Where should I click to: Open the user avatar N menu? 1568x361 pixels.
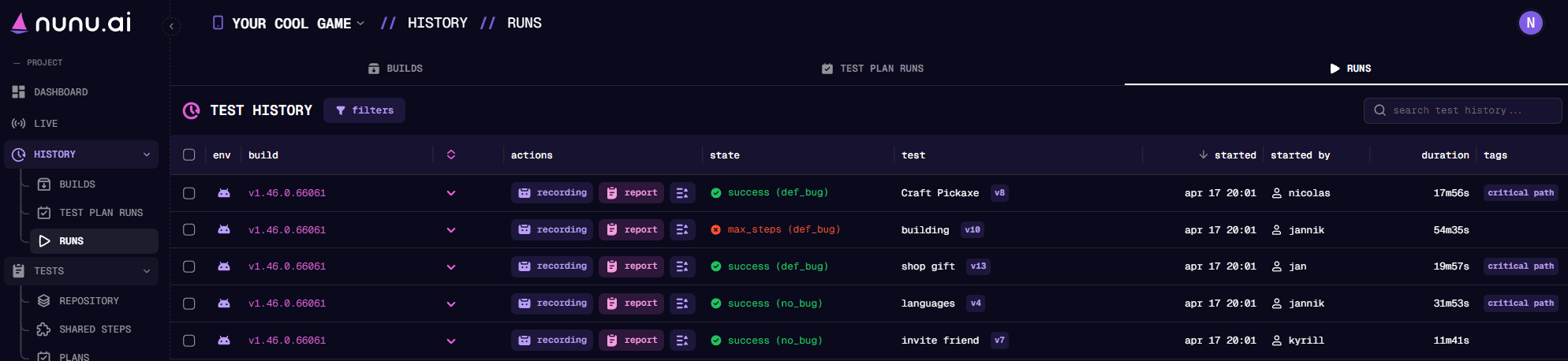click(x=1530, y=23)
